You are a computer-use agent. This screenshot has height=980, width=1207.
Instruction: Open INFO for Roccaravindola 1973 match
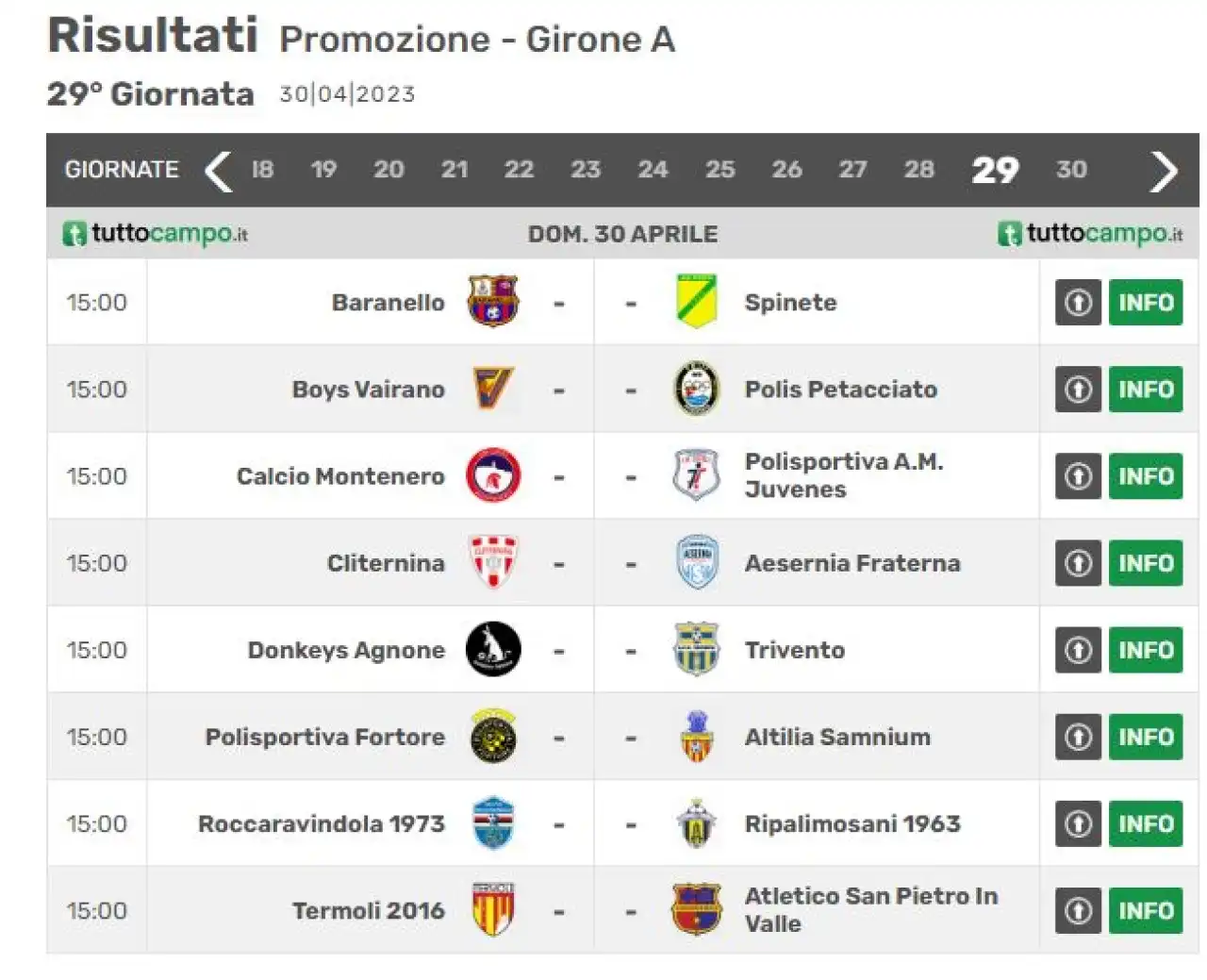(x=1146, y=823)
